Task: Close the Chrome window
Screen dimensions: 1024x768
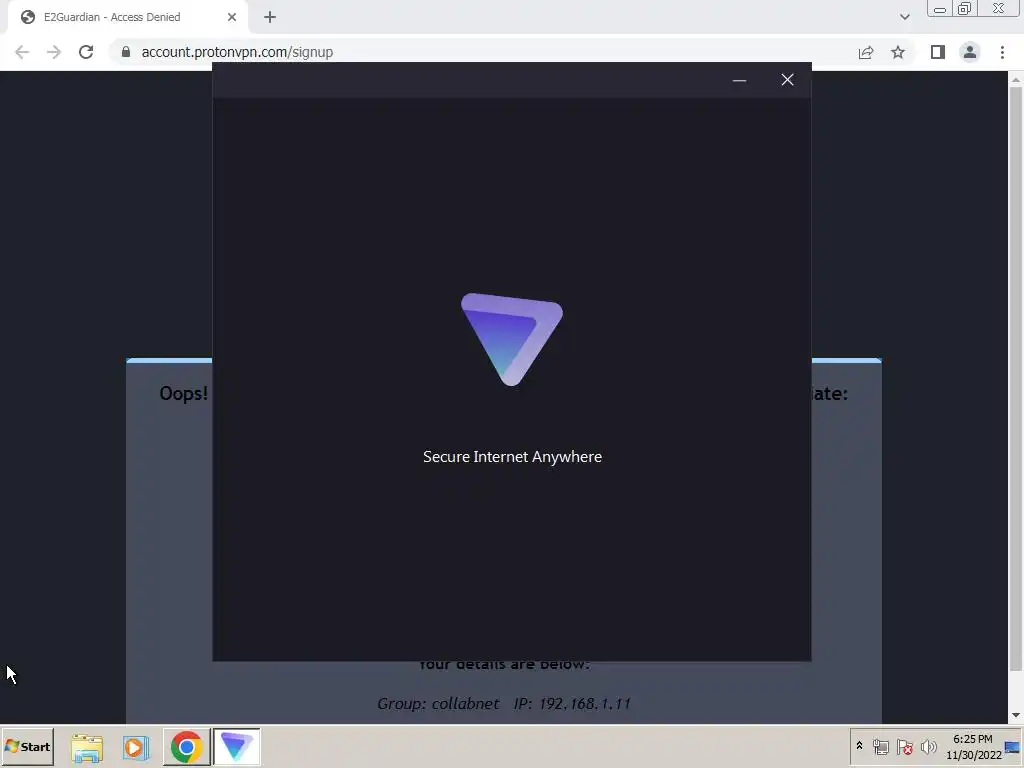Action: point(999,8)
